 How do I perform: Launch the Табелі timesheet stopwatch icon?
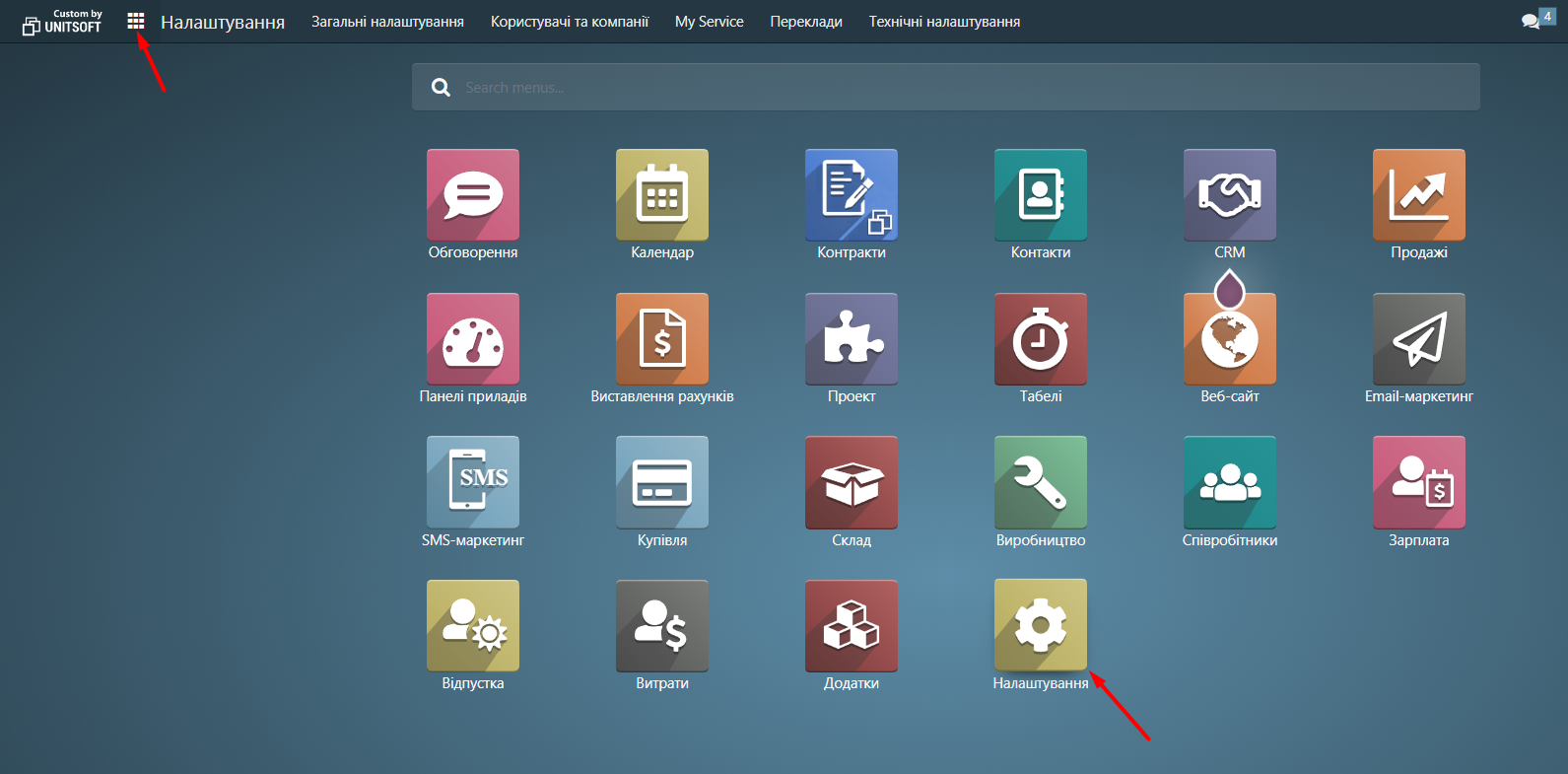coord(1041,339)
